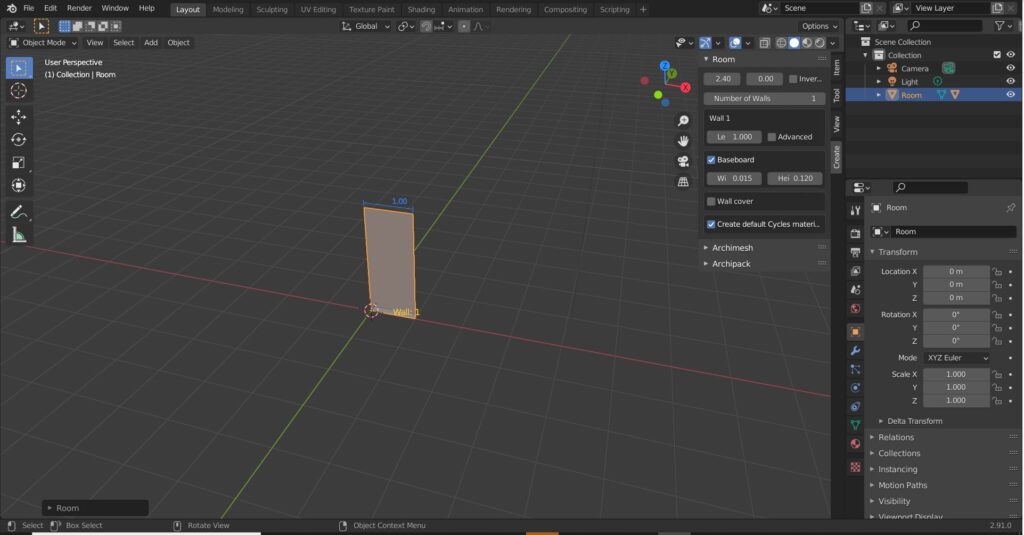Viewport: 1024px width, 535px height.
Task: Open the Object Mode dropdown
Action: tap(42, 43)
